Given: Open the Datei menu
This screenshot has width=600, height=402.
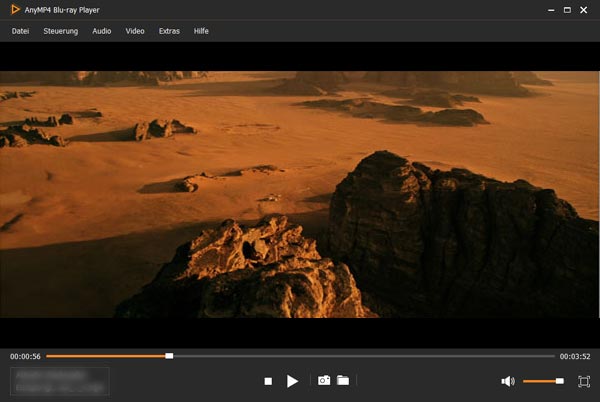Looking at the screenshot, I should point(20,31).
